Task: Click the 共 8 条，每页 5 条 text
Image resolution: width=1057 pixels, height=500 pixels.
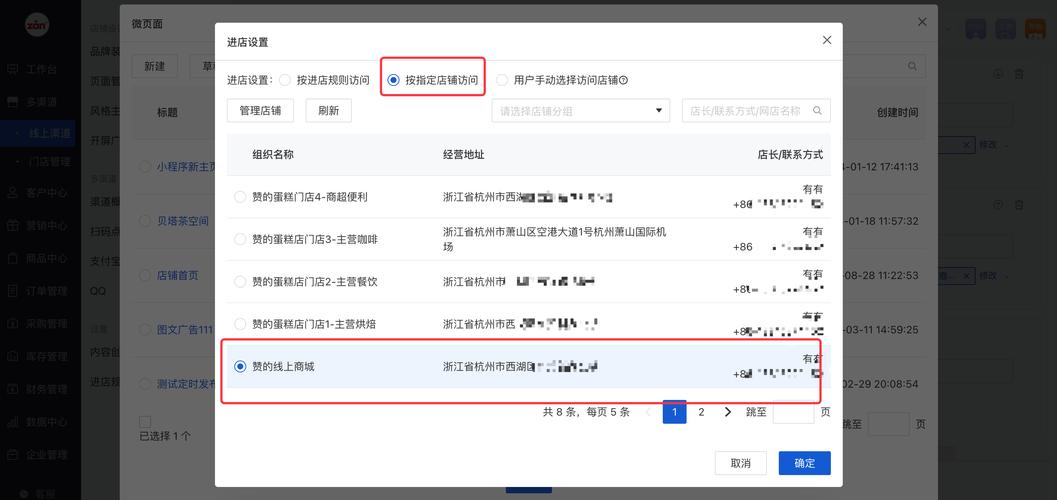Action: pos(586,412)
